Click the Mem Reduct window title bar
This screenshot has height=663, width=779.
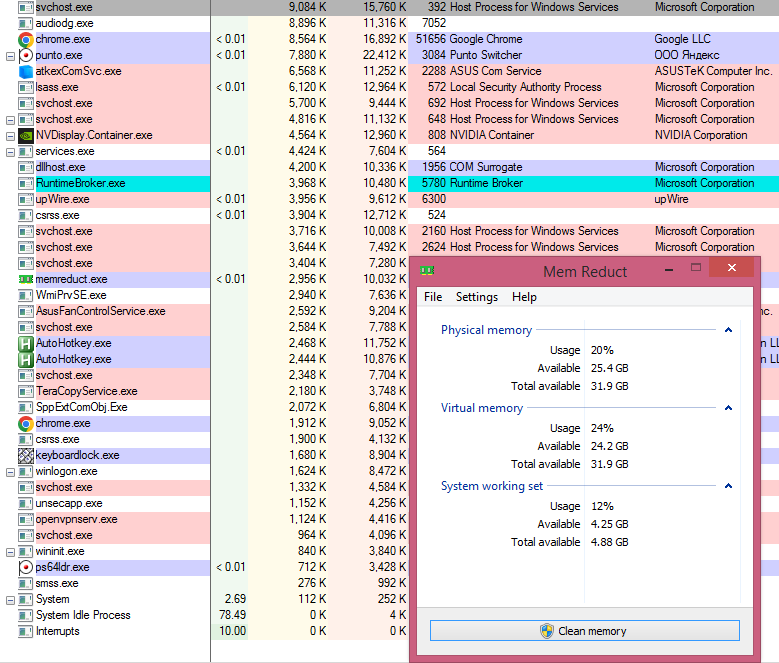(585, 271)
